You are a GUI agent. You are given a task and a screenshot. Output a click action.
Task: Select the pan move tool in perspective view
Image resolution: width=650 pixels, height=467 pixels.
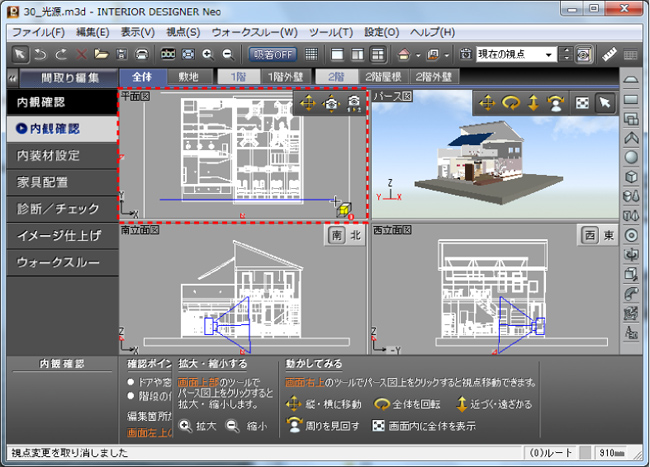click(486, 103)
